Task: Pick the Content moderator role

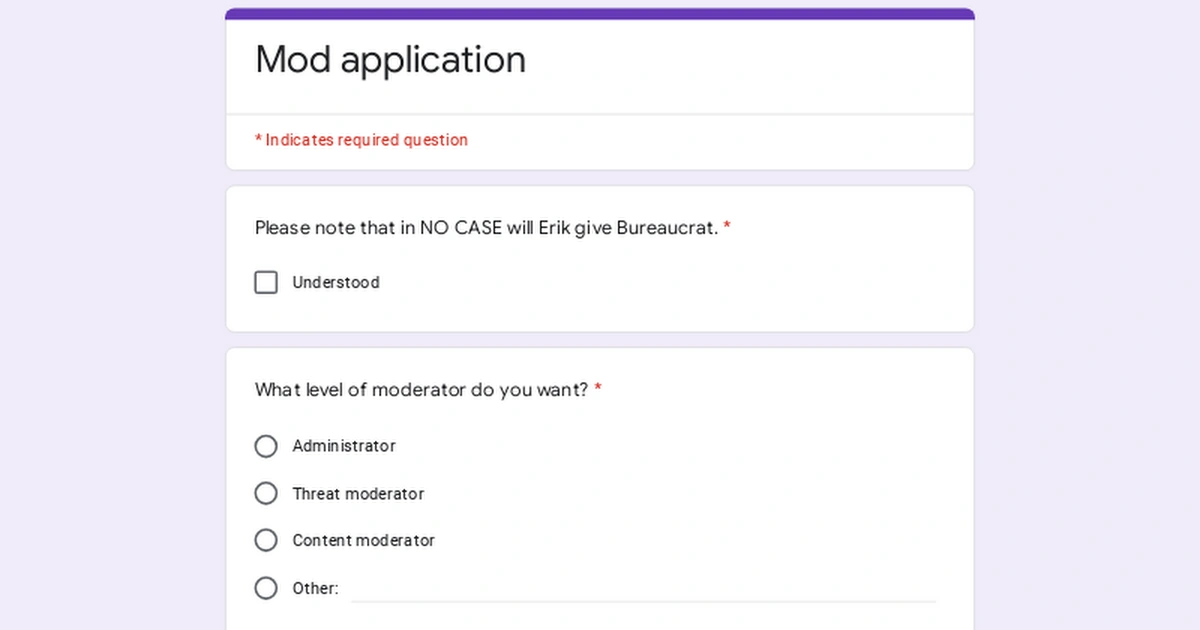Action: point(266,540)
